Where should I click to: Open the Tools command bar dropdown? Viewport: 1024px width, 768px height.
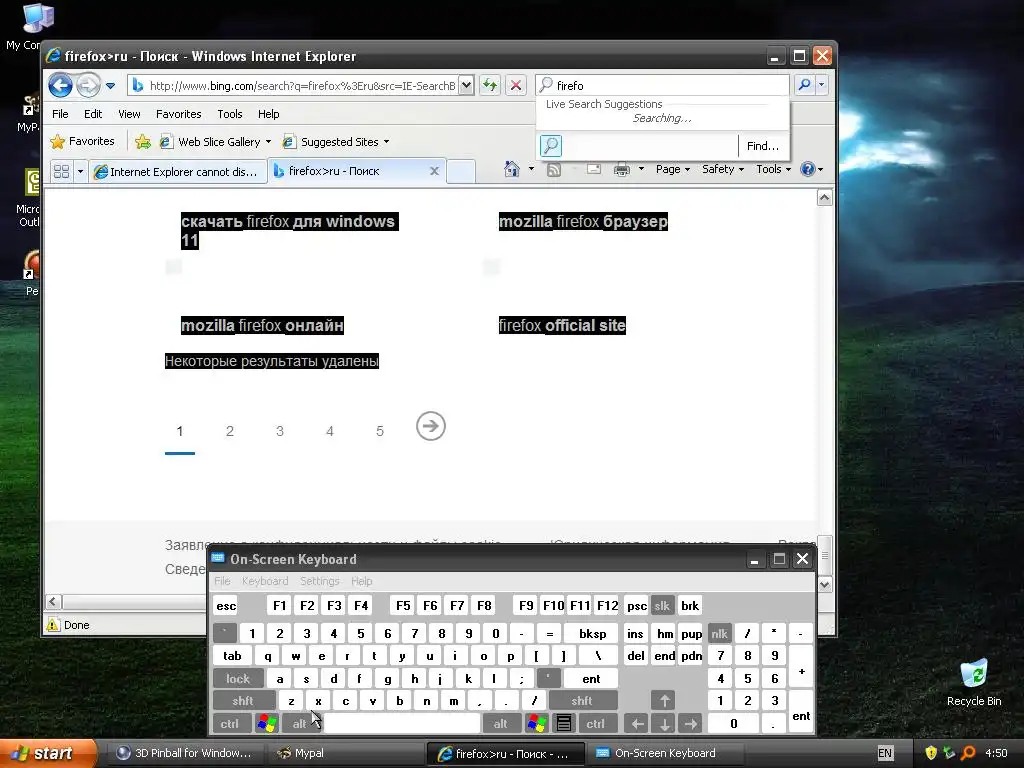(773, 169)
